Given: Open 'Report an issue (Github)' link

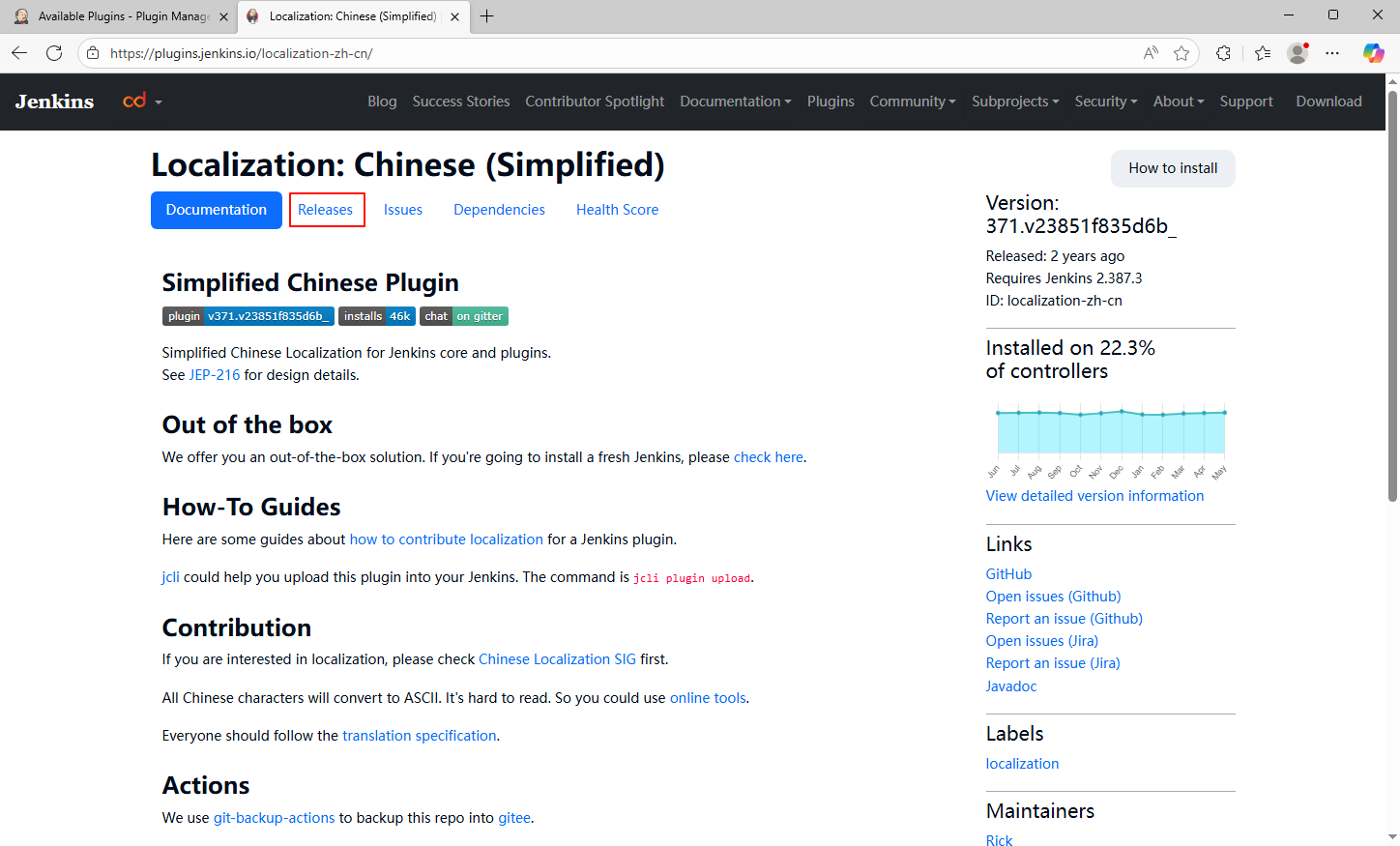Looking at the screenshot, I should click(x=1064, y=619).
